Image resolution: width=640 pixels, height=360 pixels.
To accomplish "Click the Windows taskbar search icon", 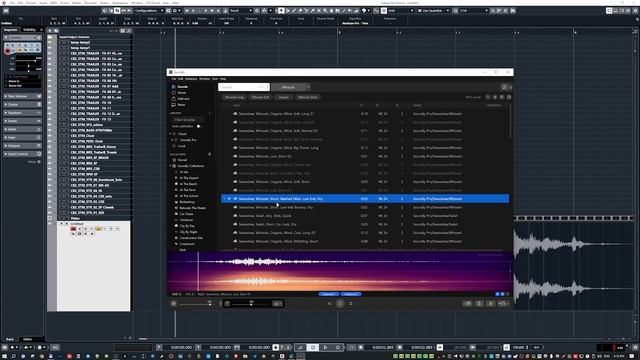I will click(x=13, y=356).
